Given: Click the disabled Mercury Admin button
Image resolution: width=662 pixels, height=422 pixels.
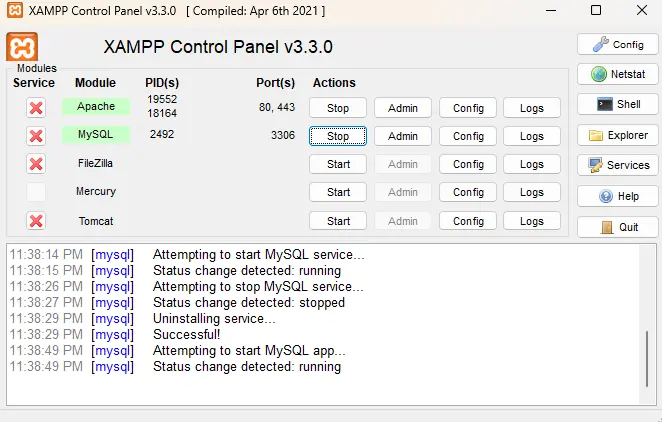Looking at the screenshot, I should point(403,192).
